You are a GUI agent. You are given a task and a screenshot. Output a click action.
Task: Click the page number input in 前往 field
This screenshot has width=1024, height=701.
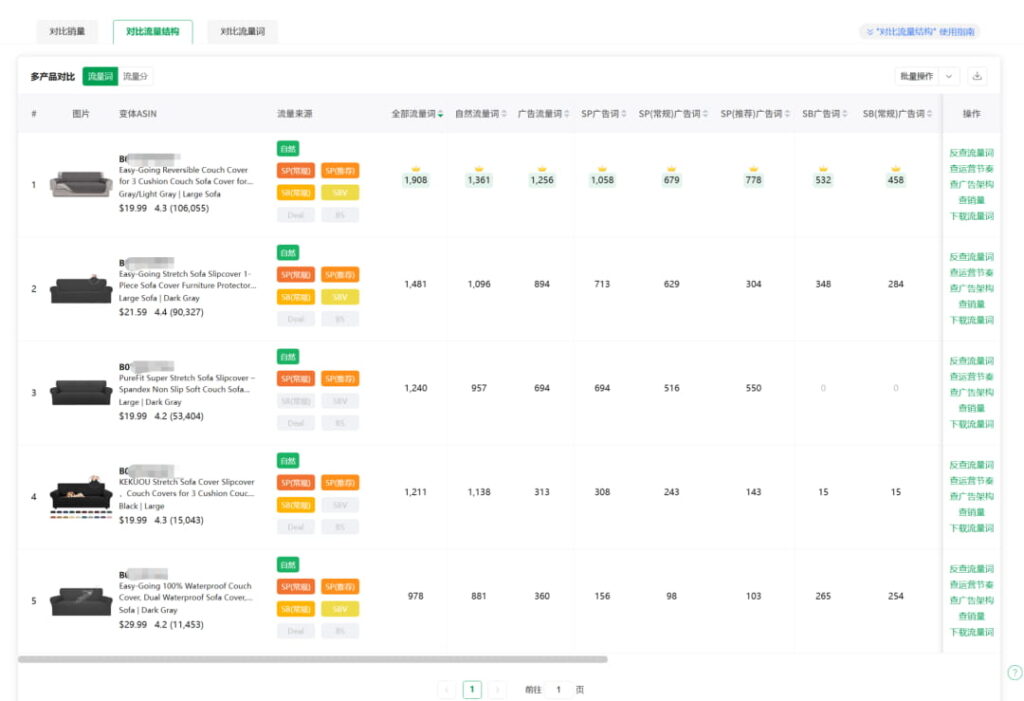(558, 689)
